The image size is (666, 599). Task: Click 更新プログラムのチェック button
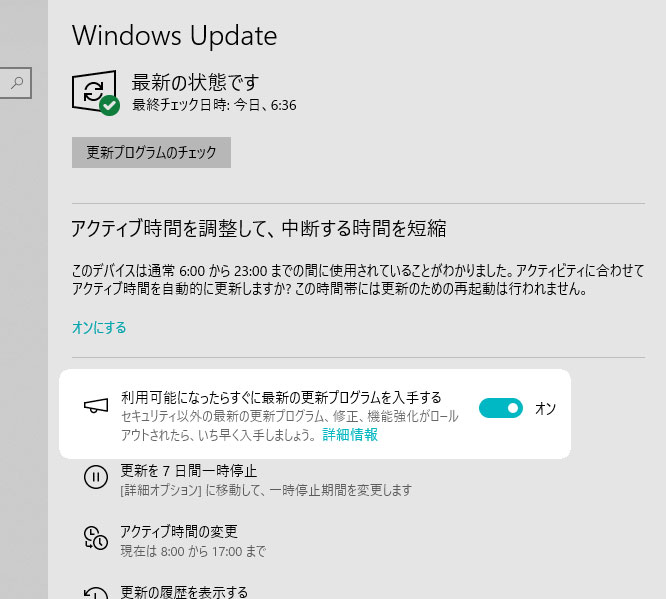click(x=151, y=153)
